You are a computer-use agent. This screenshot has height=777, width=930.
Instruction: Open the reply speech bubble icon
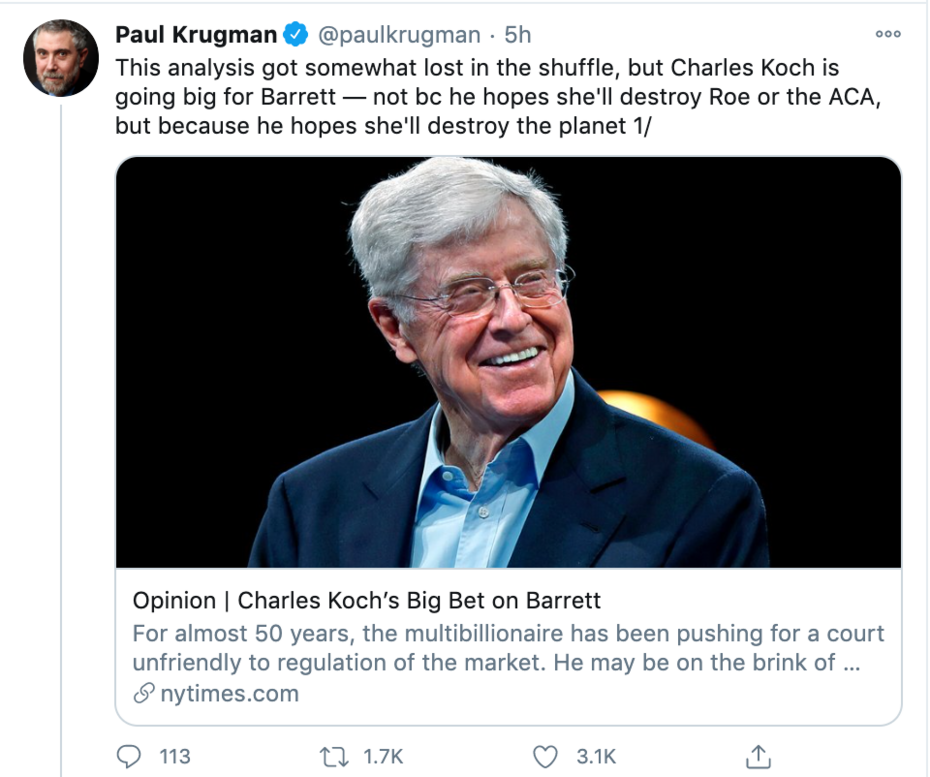(129, 756)
